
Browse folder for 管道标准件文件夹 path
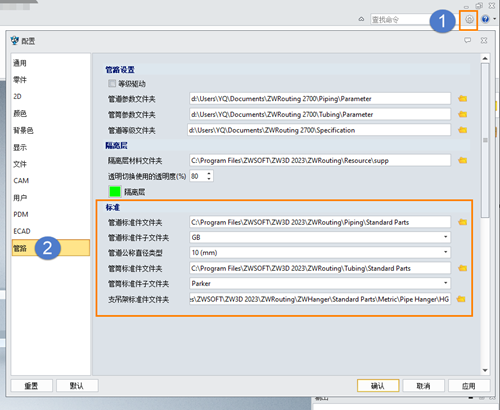462,222
